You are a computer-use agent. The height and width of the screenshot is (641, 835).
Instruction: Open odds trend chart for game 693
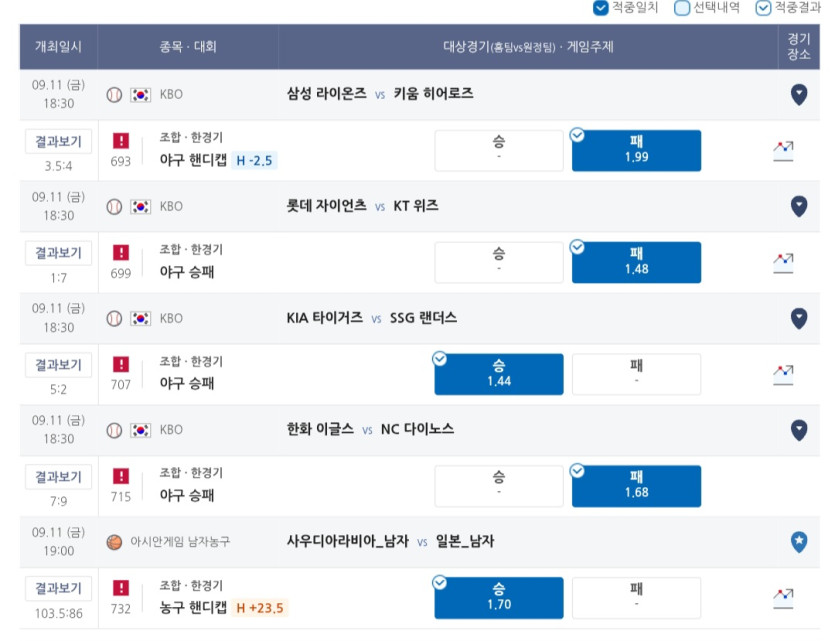[783, 151]
